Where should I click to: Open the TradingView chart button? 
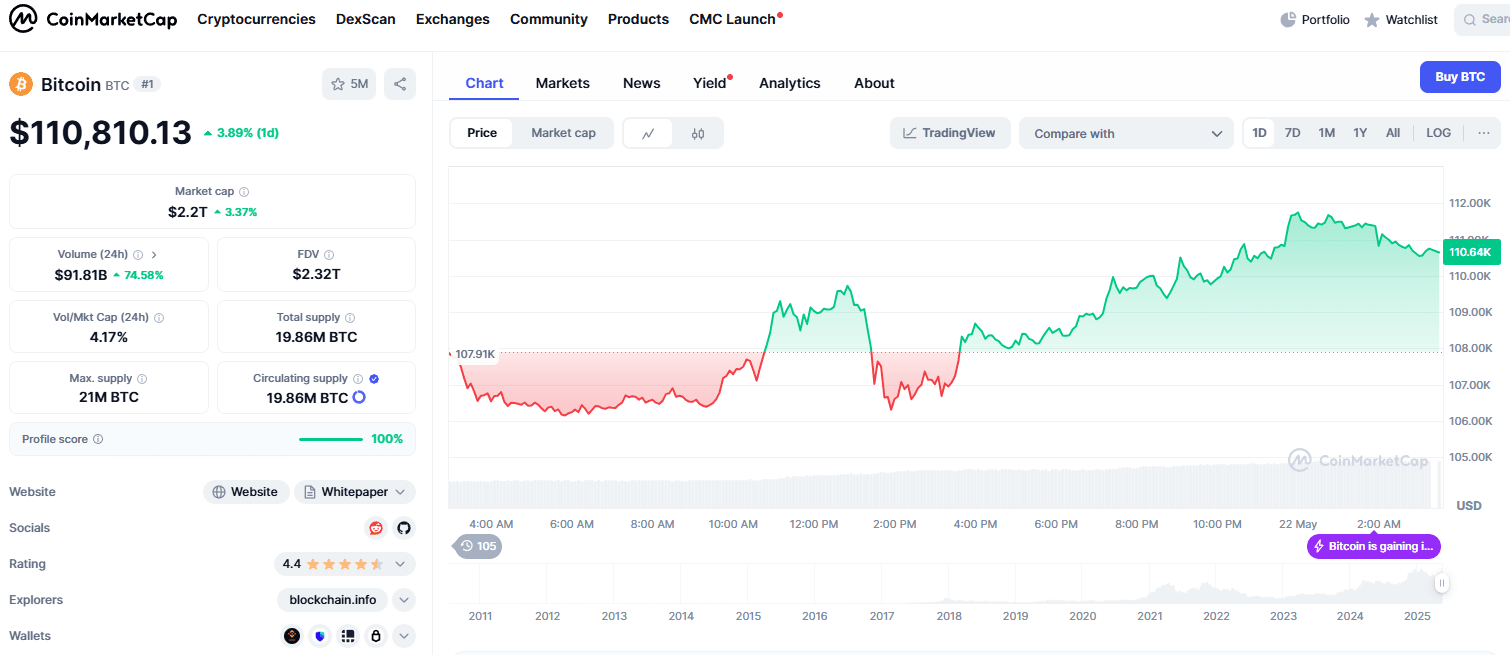[x=950, y=133]
